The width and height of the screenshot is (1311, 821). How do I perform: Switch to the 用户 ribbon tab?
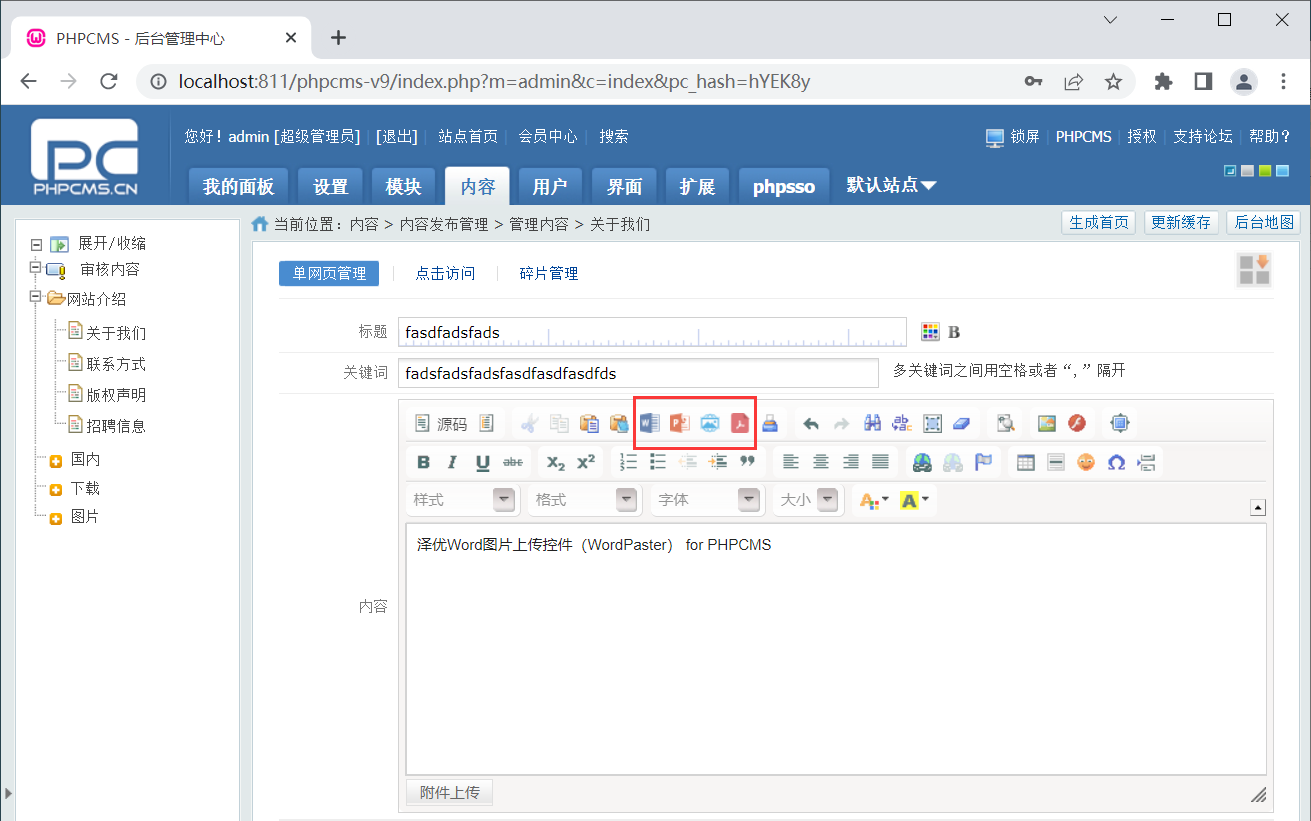(550, 185)
